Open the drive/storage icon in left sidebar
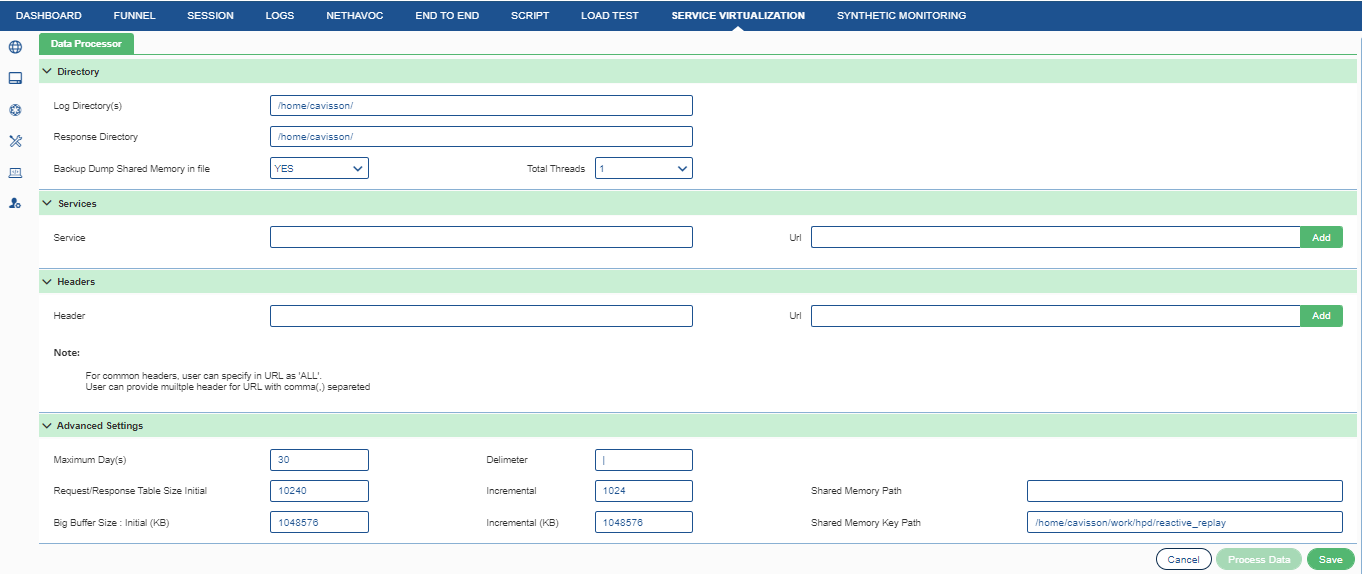Screen dimensions: 1362x574 coord(15,78)
